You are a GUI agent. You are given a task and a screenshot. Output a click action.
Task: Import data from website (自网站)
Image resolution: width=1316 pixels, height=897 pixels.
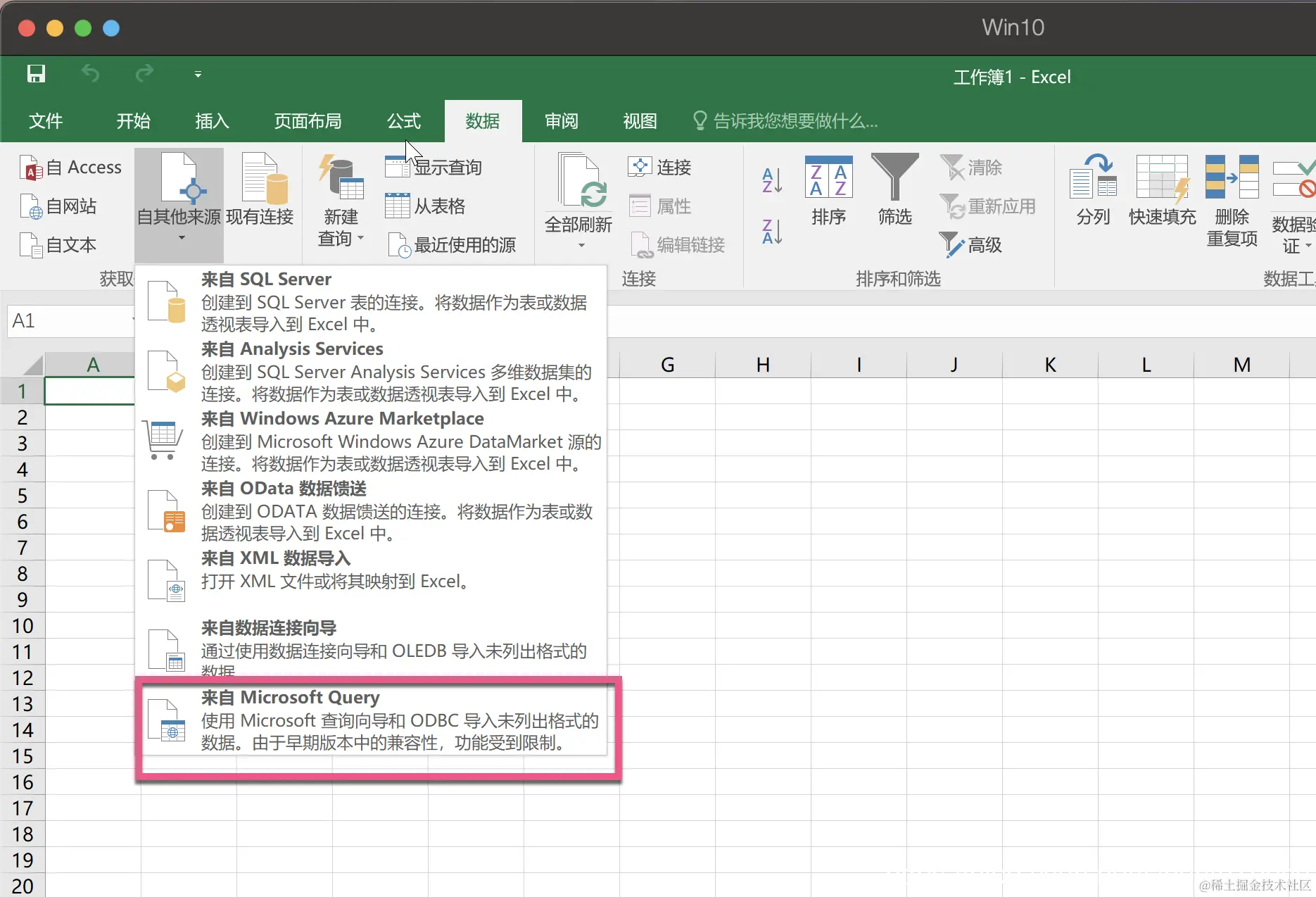[x=59, y=206]
